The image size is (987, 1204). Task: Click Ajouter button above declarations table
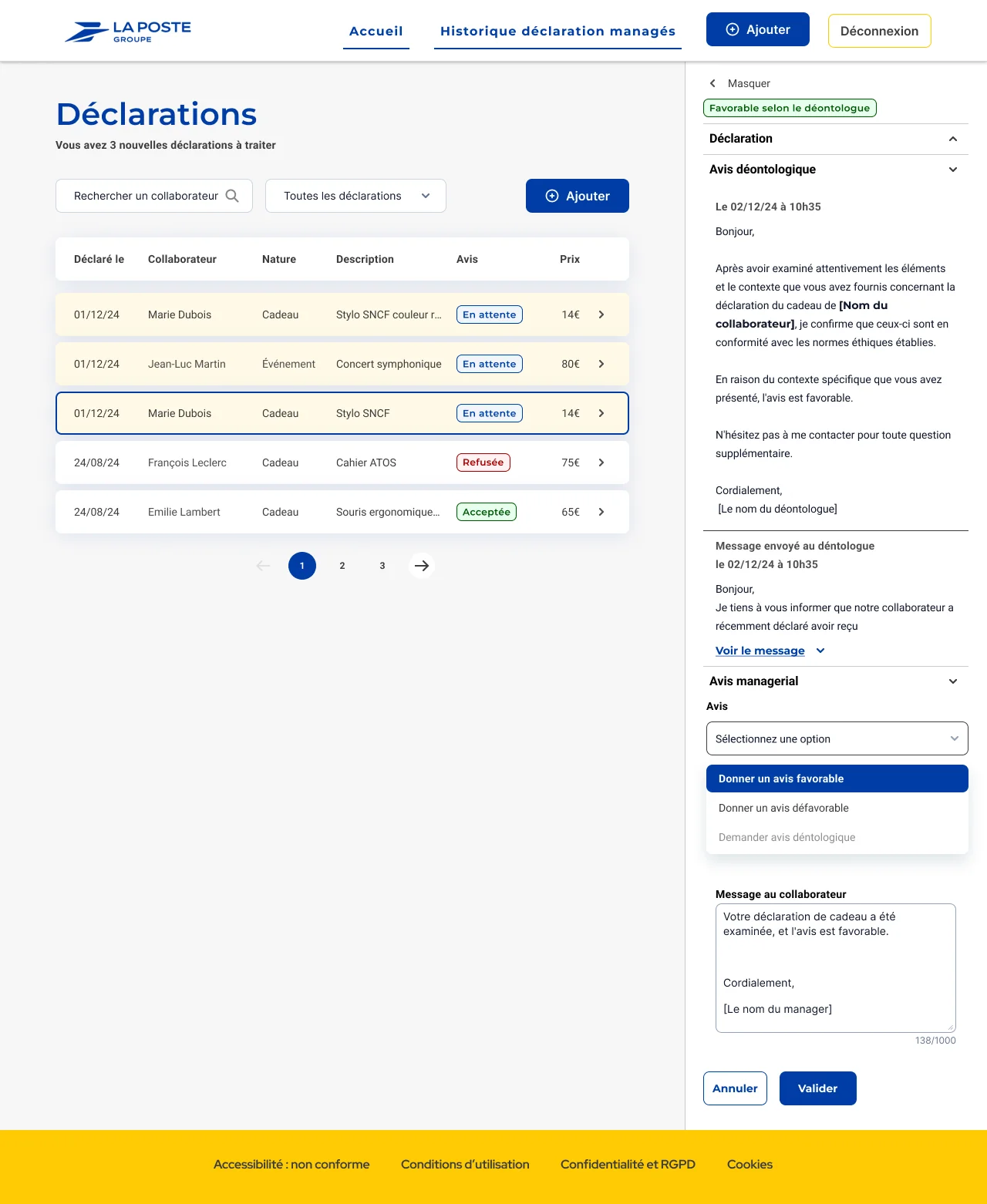578,196
